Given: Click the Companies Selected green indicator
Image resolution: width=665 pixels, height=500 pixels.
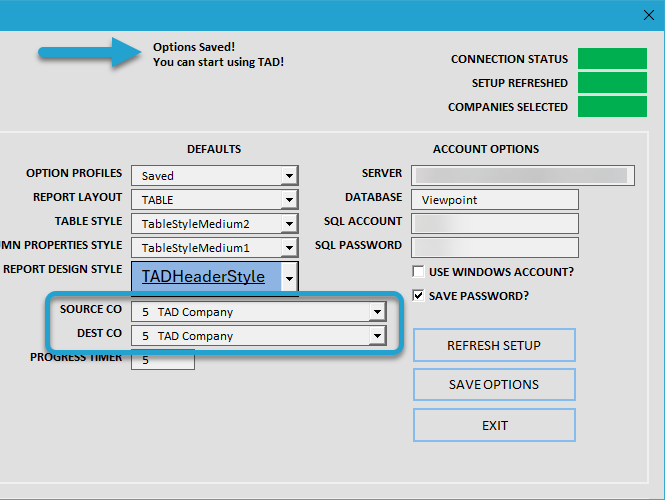Looking at the screenshot, I should [x=612, y=106].
